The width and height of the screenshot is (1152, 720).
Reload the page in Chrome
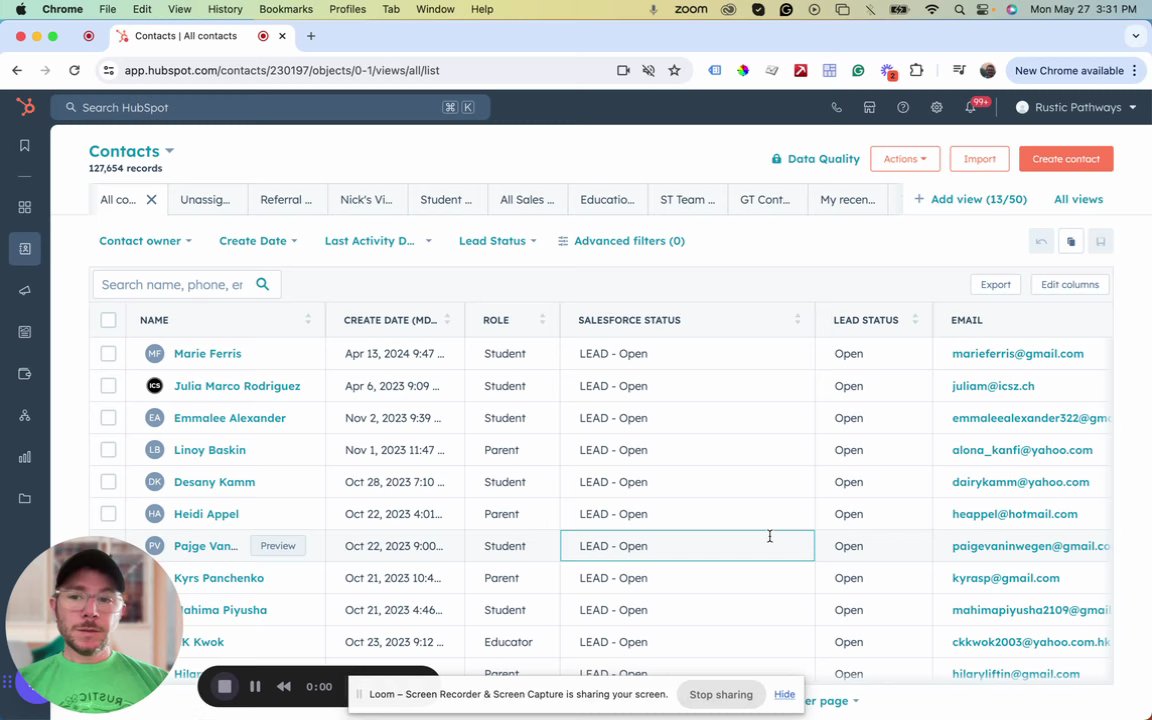74,71
